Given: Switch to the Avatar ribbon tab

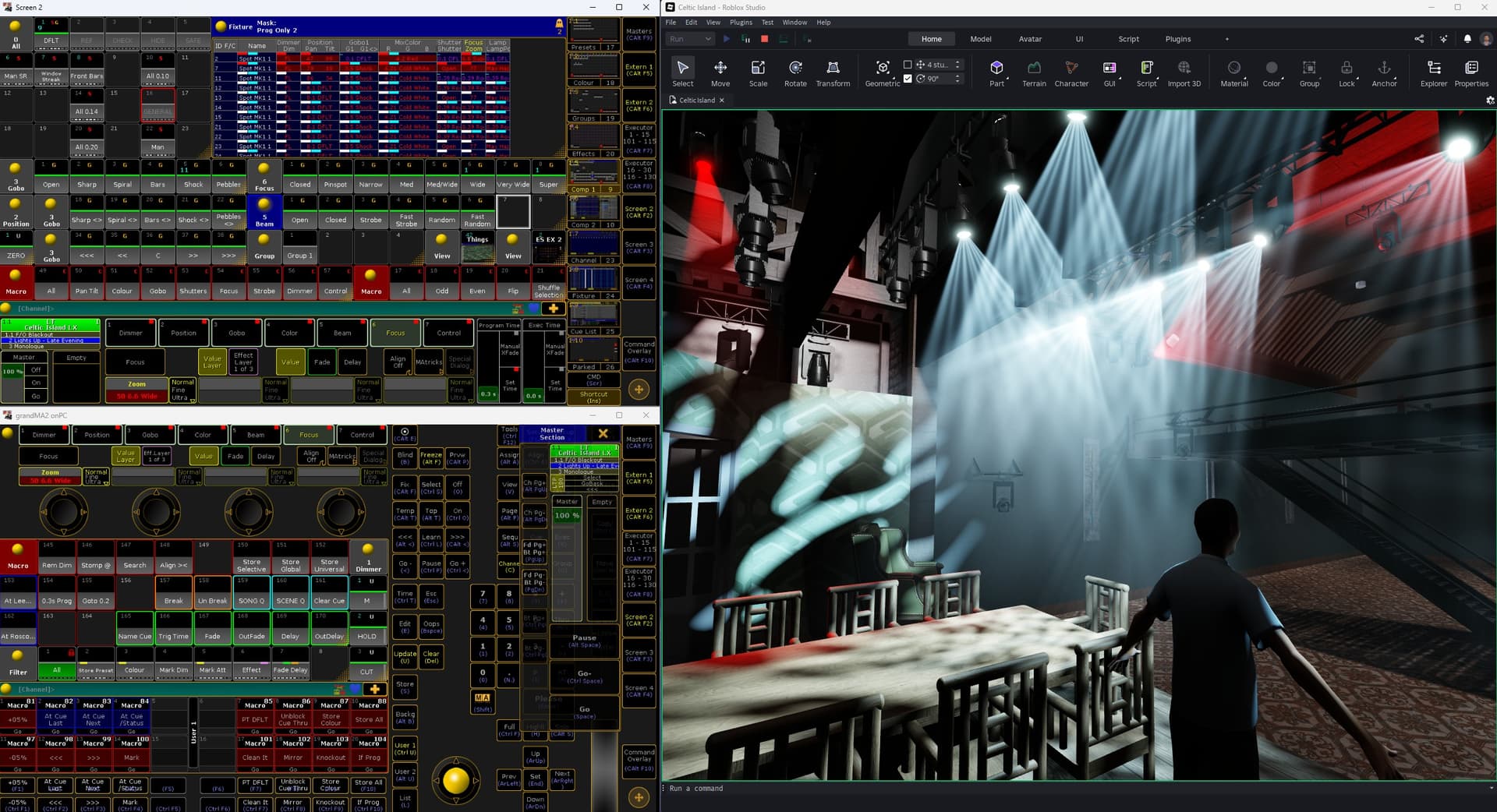Looking at the screenshot, I should pyautogui.click(x=1030, y=39).
